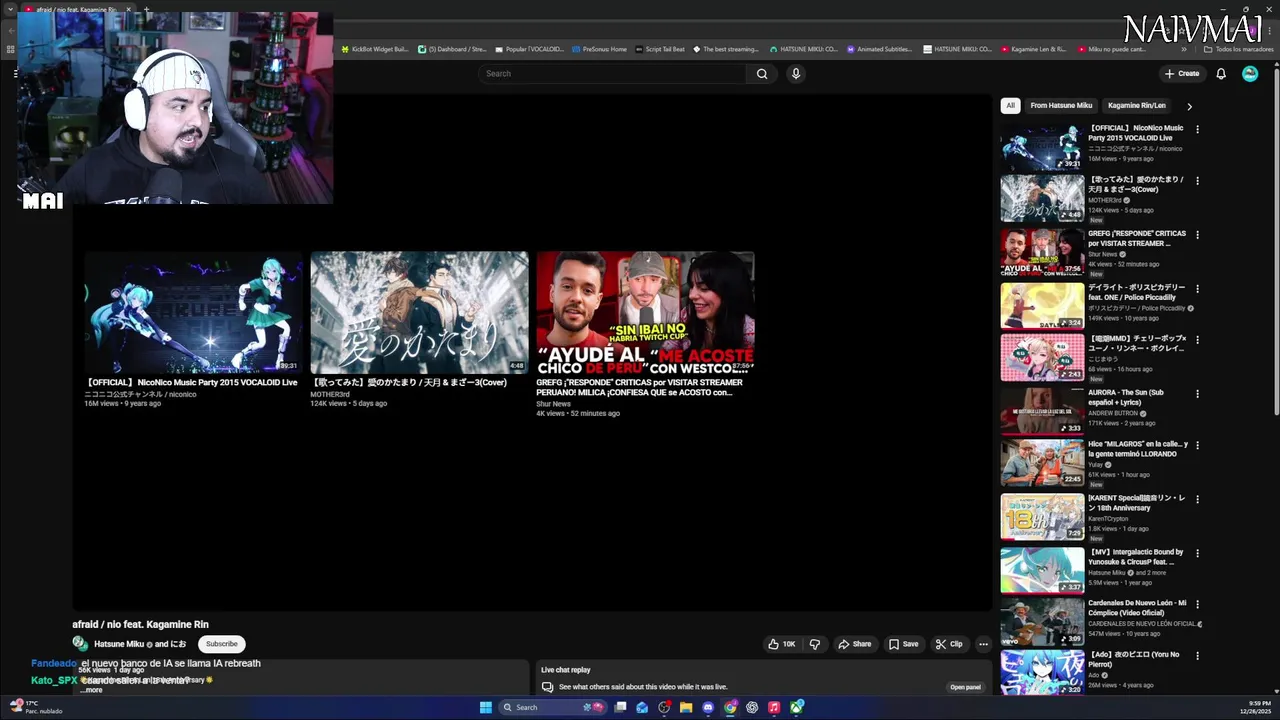Click into YouTube search field
Viewport: 1280px width, 720px height.
[613, 73]
